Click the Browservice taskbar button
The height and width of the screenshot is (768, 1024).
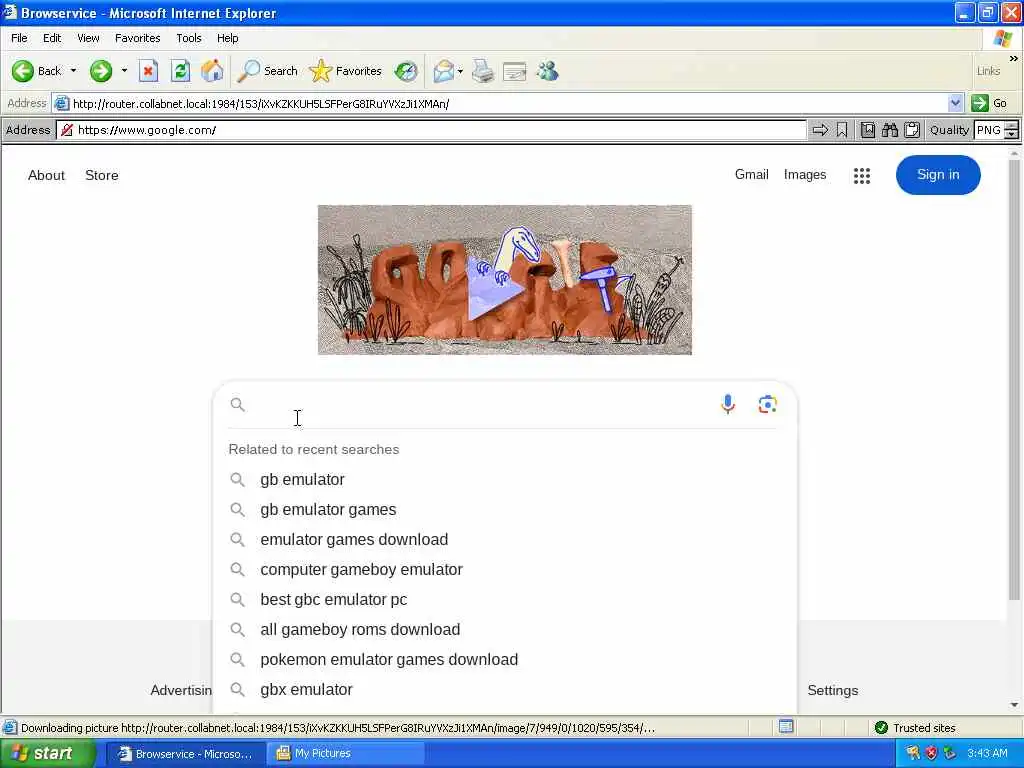tap(185, 754)
